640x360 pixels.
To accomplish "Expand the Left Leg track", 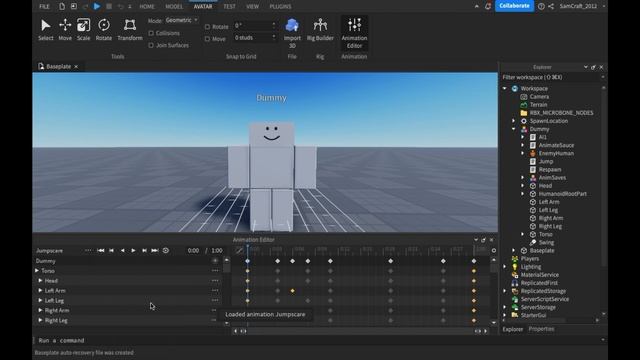I will pos(40,300).
